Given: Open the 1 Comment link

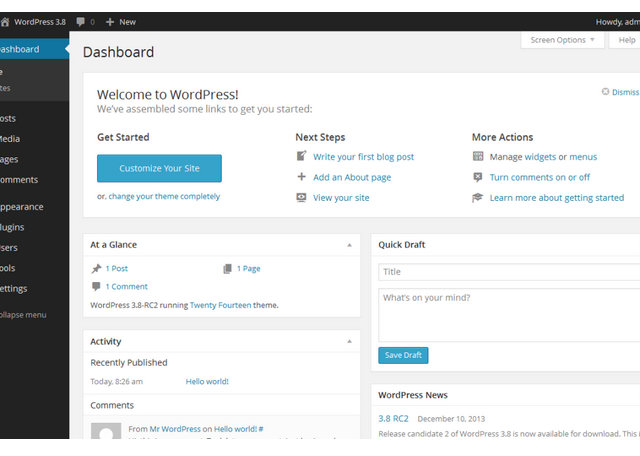Looking at the screenshot, I should pyautogui.click(x=127, y=287).
